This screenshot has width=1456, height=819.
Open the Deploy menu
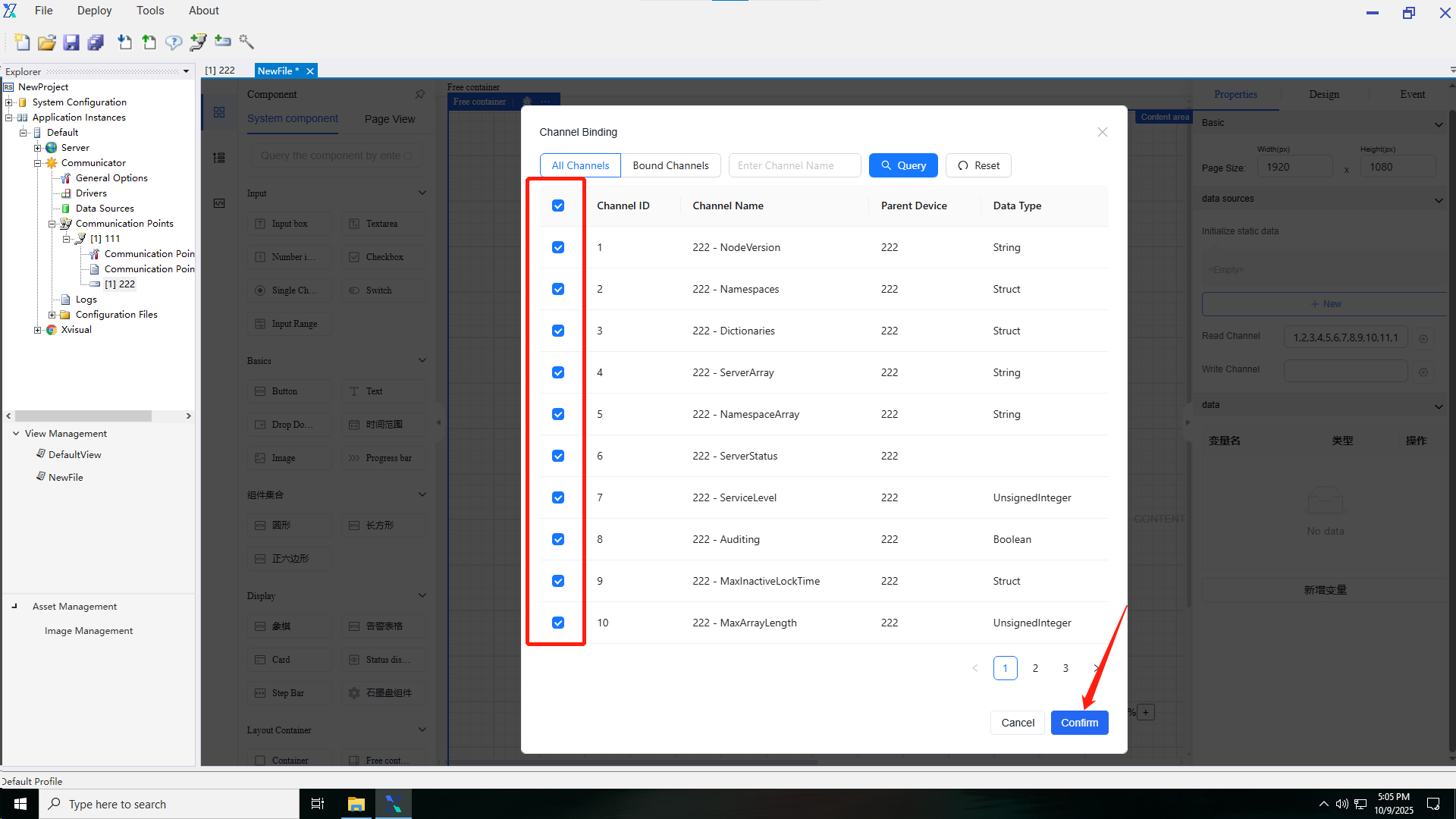(x=94, y=11)
